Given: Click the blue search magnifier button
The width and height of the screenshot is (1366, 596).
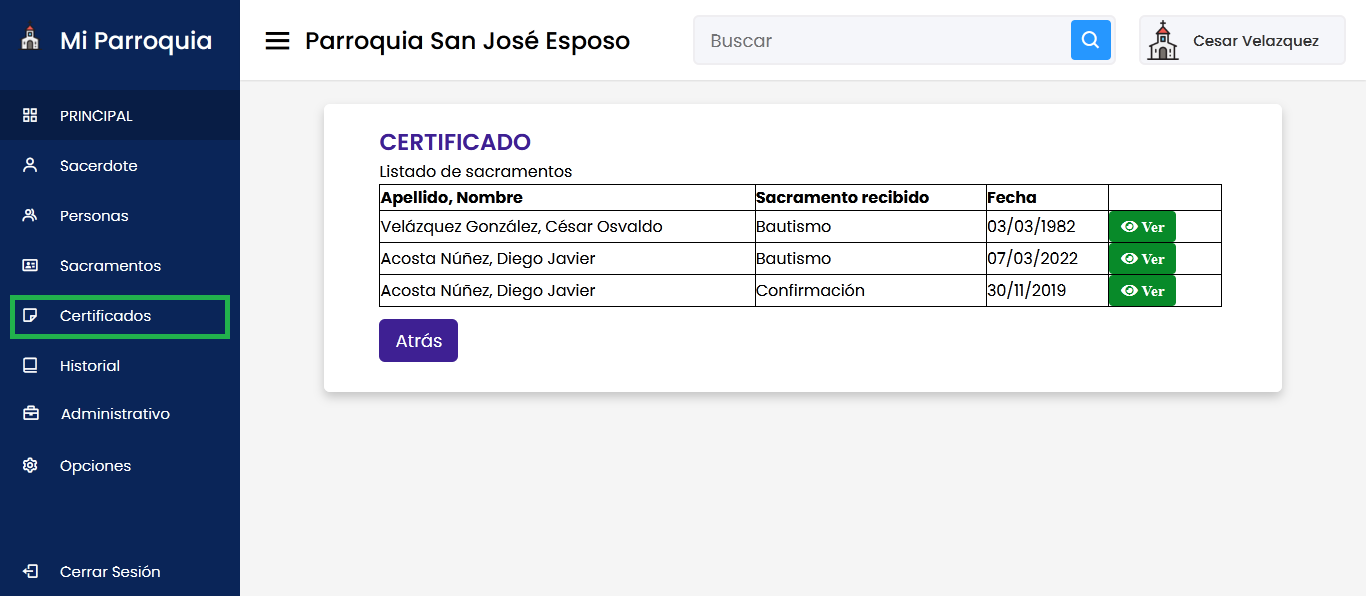Looking at the screenshot, I should (1090, 41).
